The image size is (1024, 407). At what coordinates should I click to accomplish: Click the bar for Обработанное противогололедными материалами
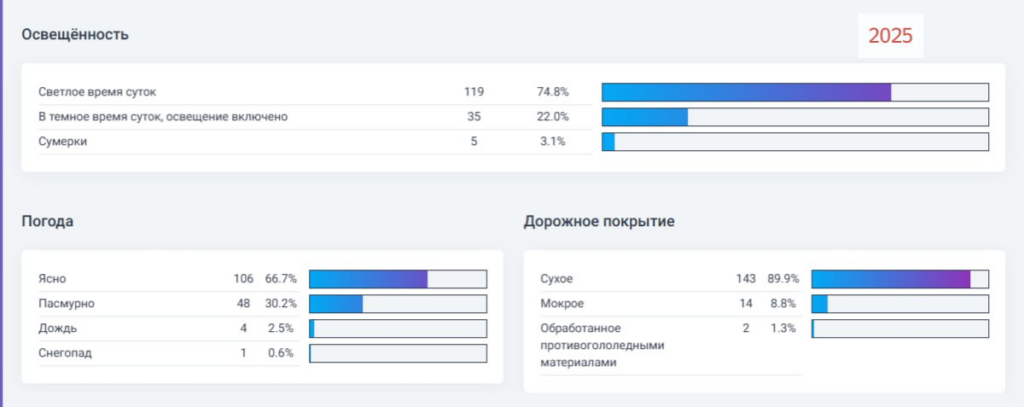(x=900, y=329)
